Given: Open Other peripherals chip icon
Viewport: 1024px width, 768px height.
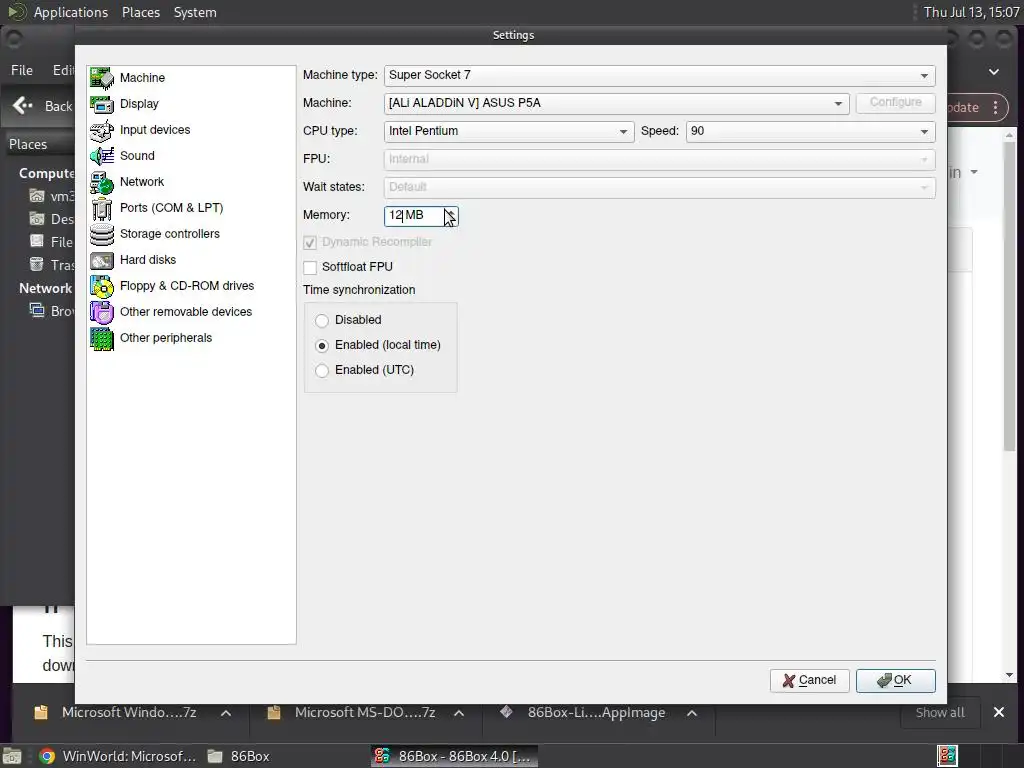Looking at the screenshot, I should click(x=102, y=338).
